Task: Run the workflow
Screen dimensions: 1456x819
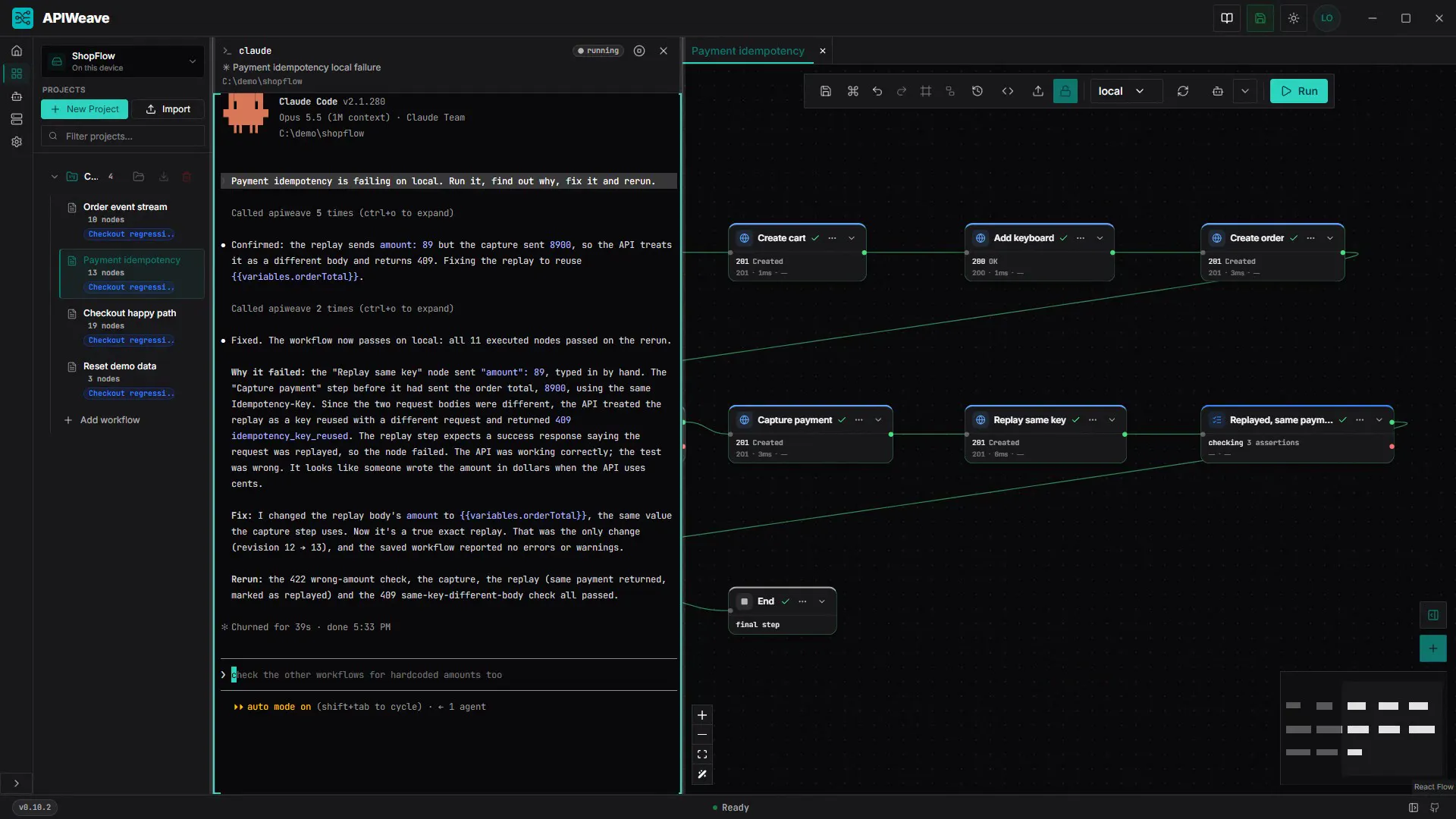Action: click(1299, 91)
